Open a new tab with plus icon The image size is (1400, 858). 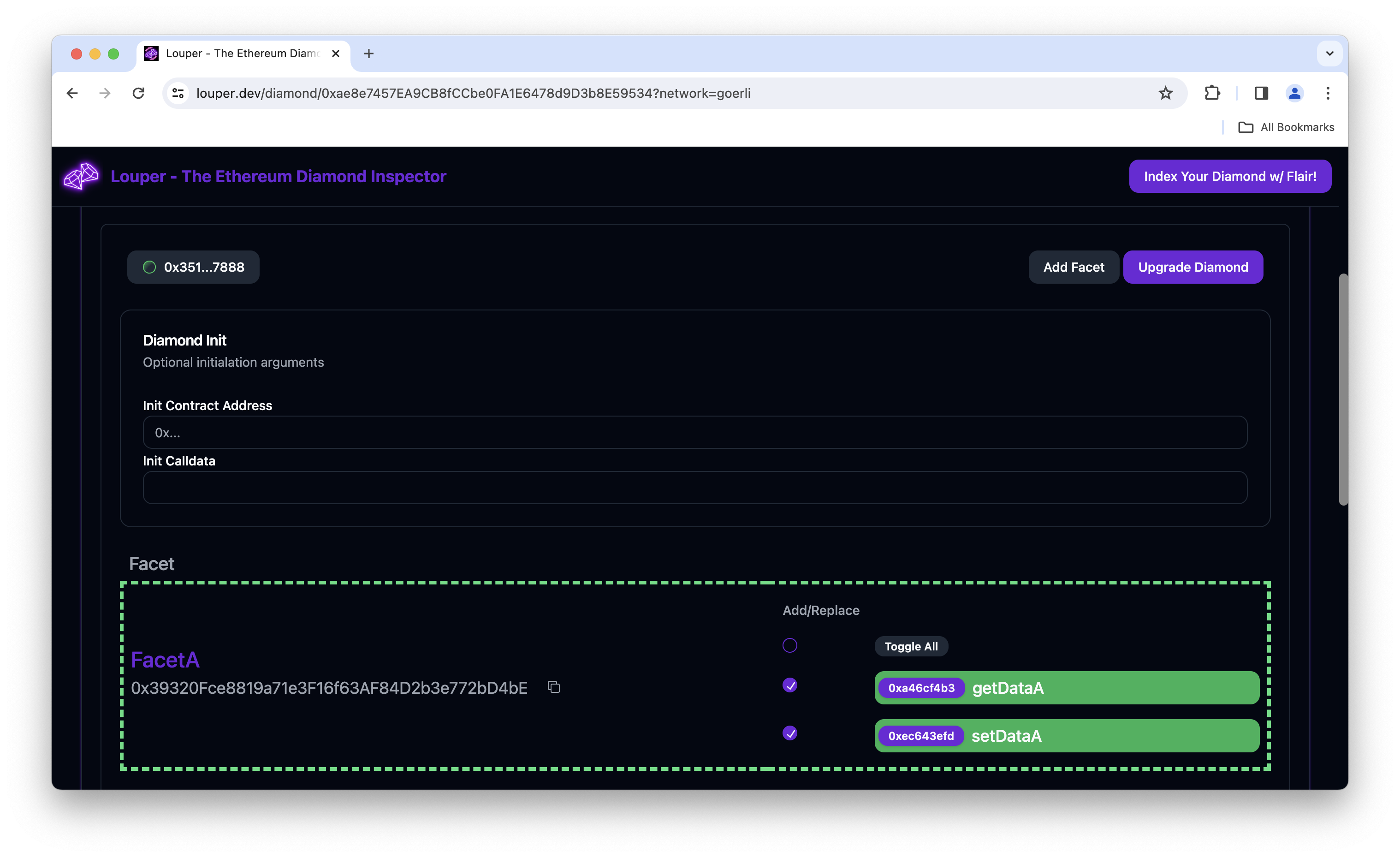tap(369, 54)
